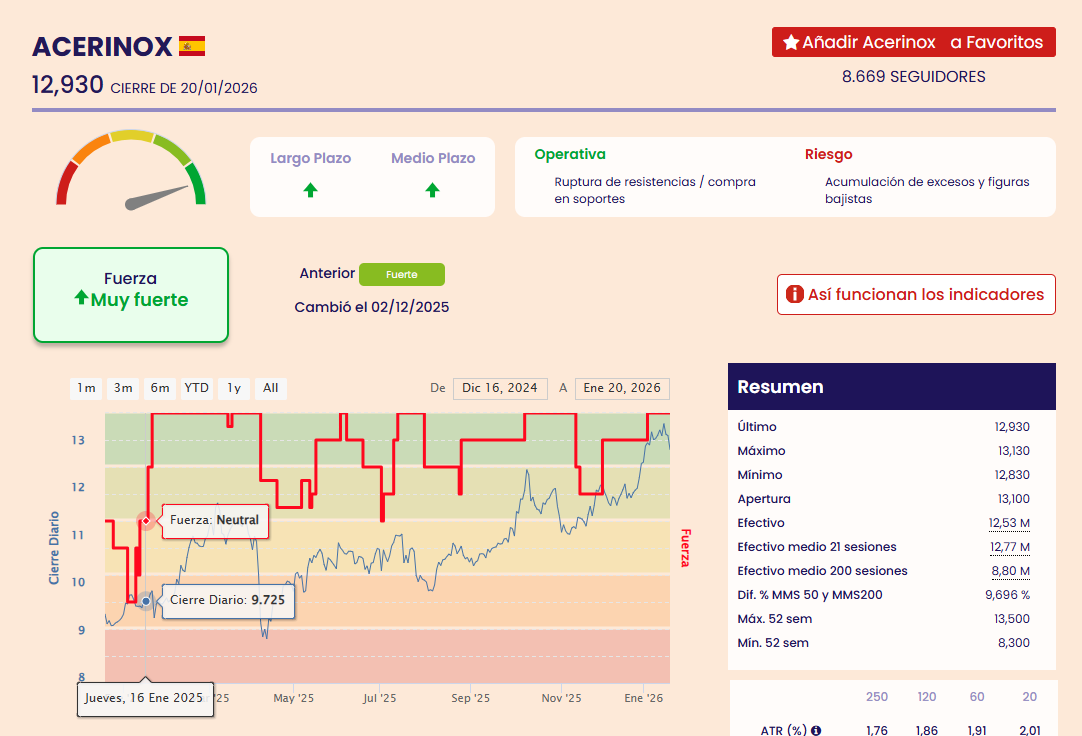The width and height of the screenshot is (1082, 736).
Task: Click the Efectivo medio 21 sesiones value 12,77 M
Action: tap(1010, 547)
